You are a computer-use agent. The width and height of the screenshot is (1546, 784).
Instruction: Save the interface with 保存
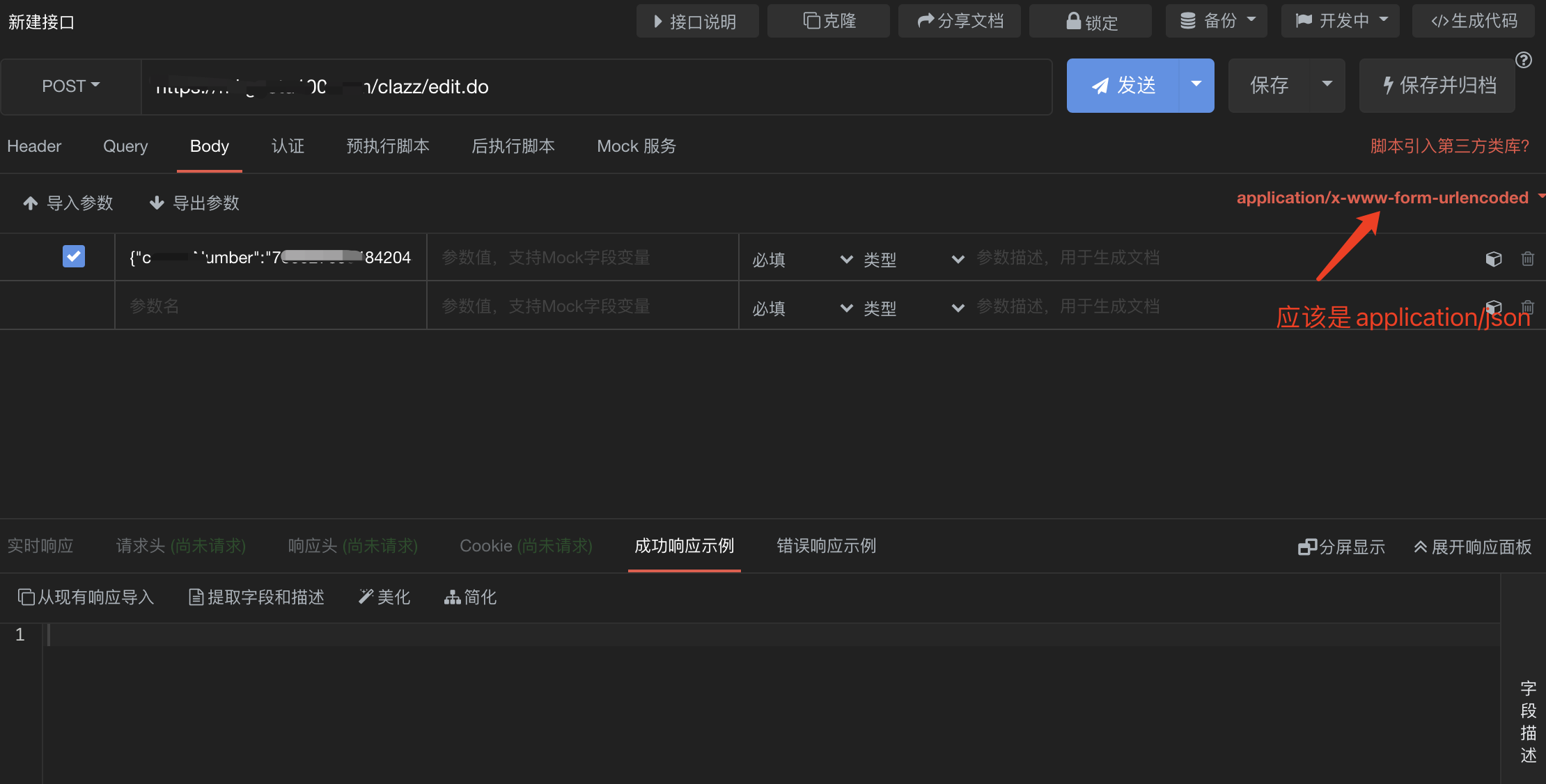[x=1269, y=86]
